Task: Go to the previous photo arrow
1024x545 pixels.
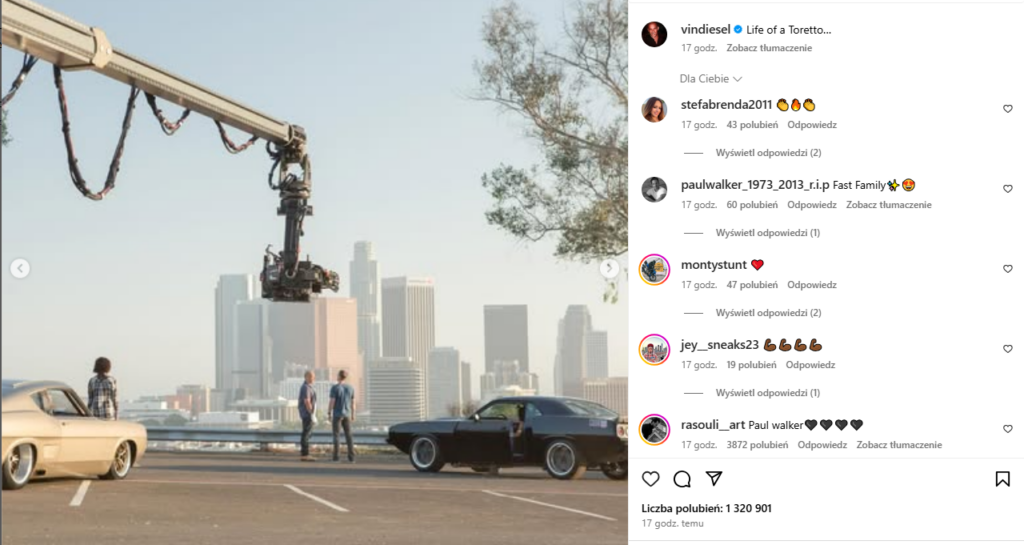Action: [20, 268]
